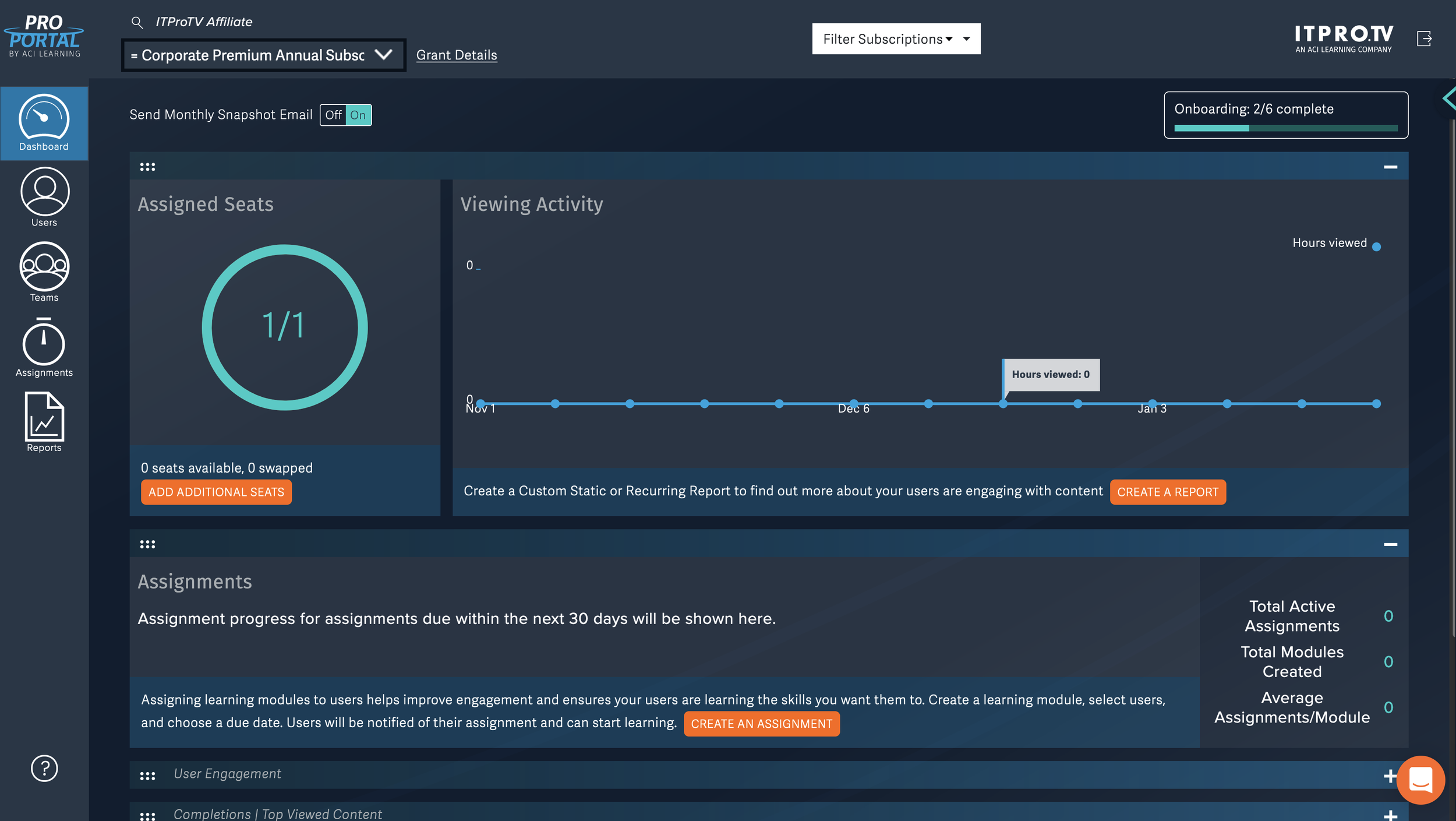The height and width of the screenshot is (821, 1456).
Task: Click the Dec 6 data point
Action: click(854, 403)
